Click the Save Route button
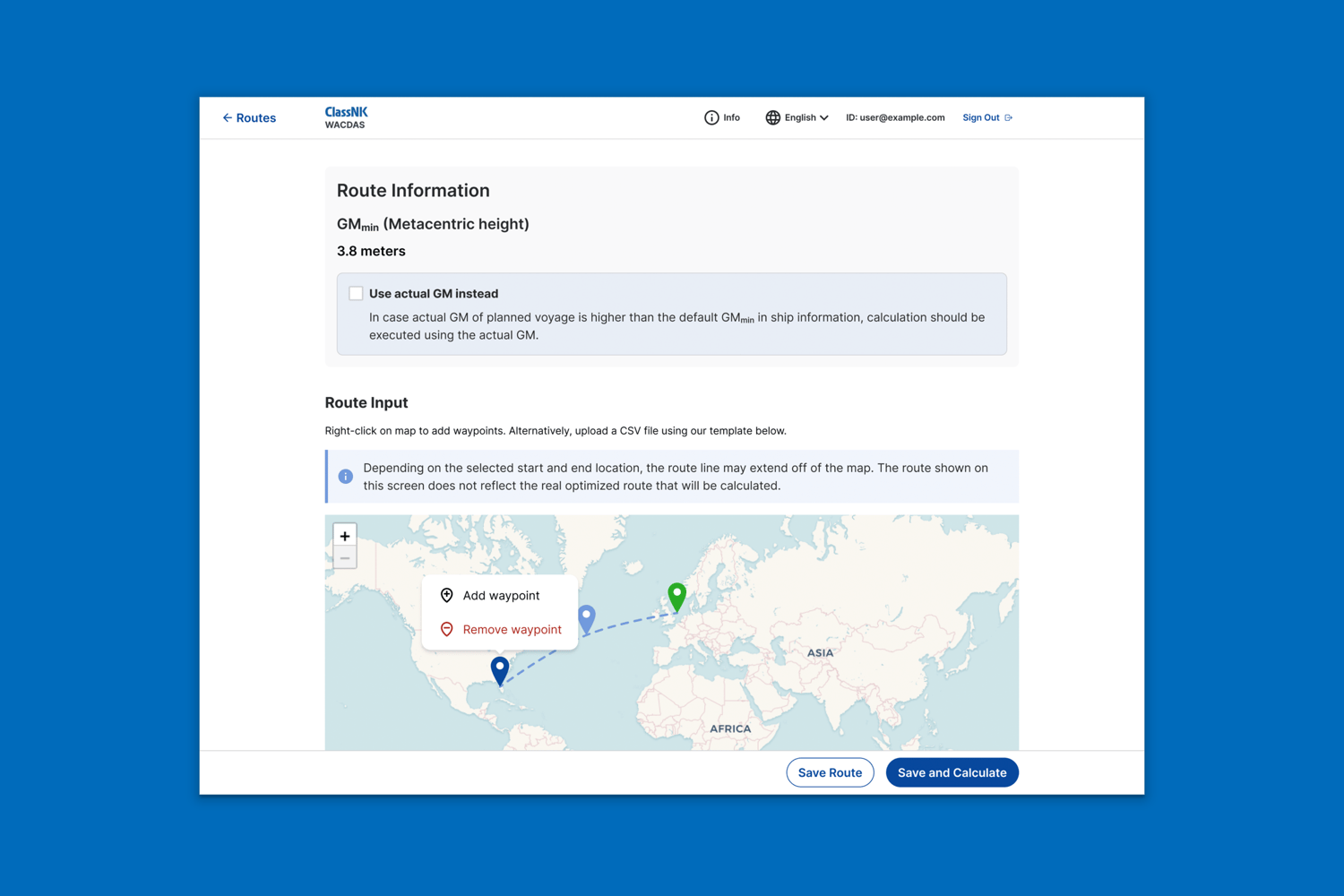The width and height of the screenshot is (1344, 896). pos(830,772)
